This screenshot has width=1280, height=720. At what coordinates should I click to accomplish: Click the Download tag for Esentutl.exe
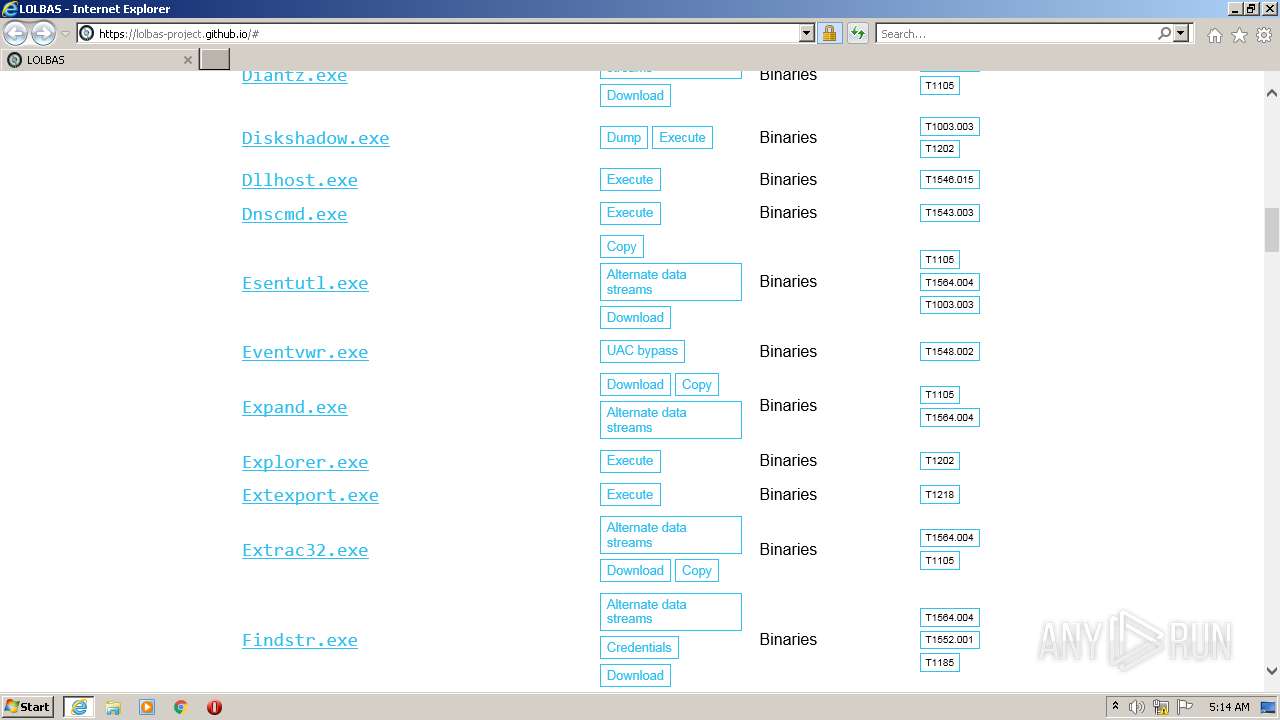635,318
